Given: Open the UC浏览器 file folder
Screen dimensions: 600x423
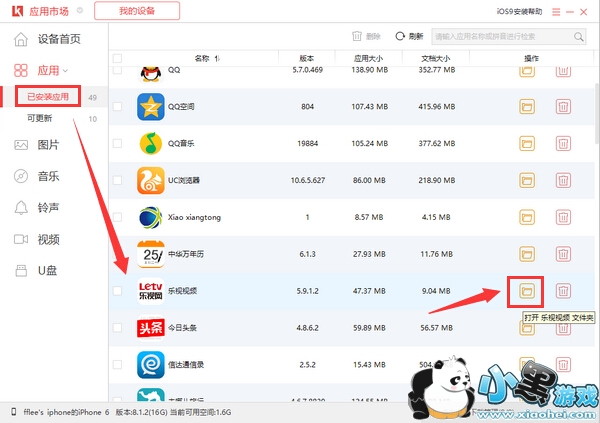Looking at the screenshot, I should click(527, 180).
